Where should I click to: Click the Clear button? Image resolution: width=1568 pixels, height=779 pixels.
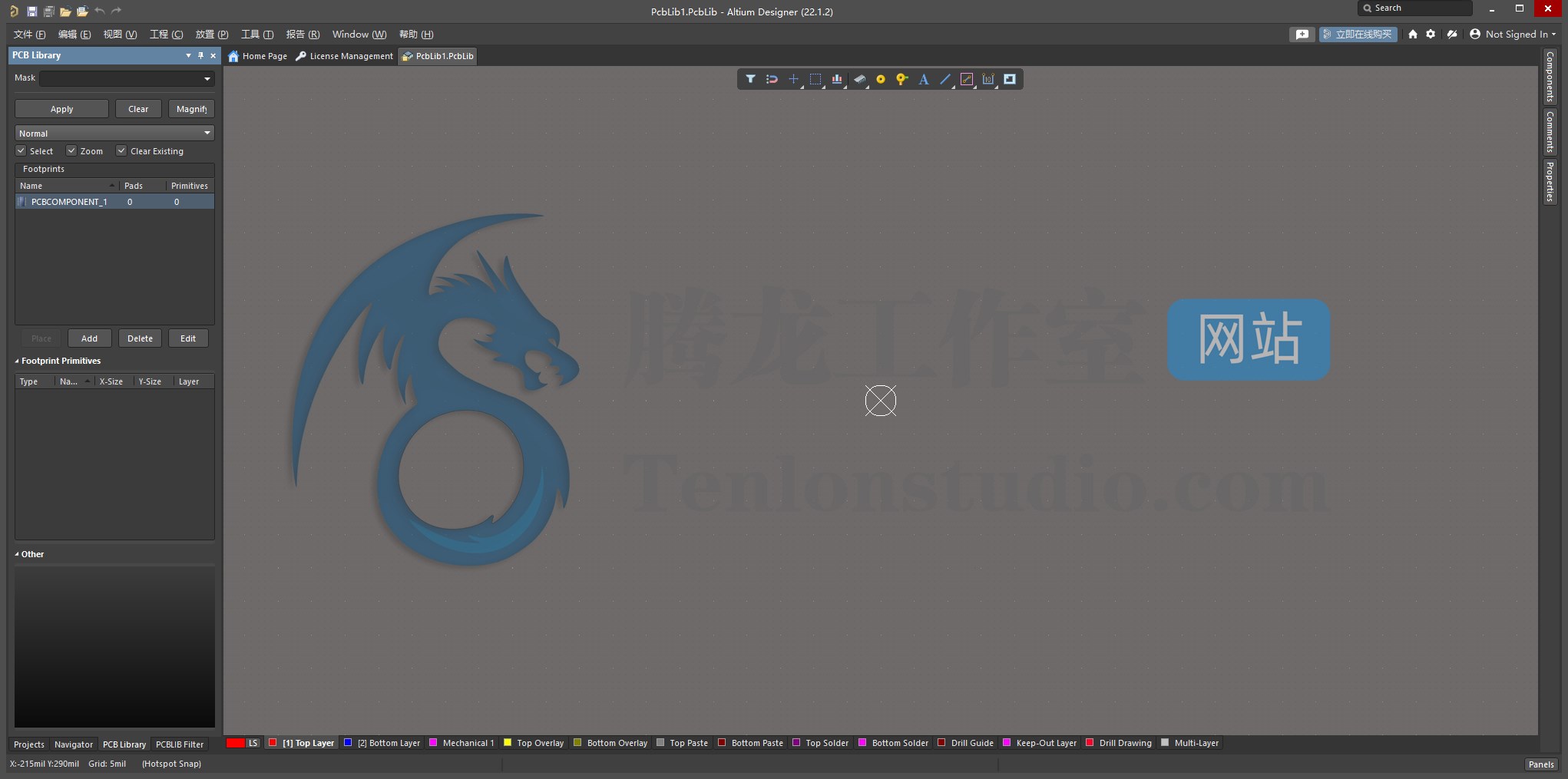click(x=138, y=109)
